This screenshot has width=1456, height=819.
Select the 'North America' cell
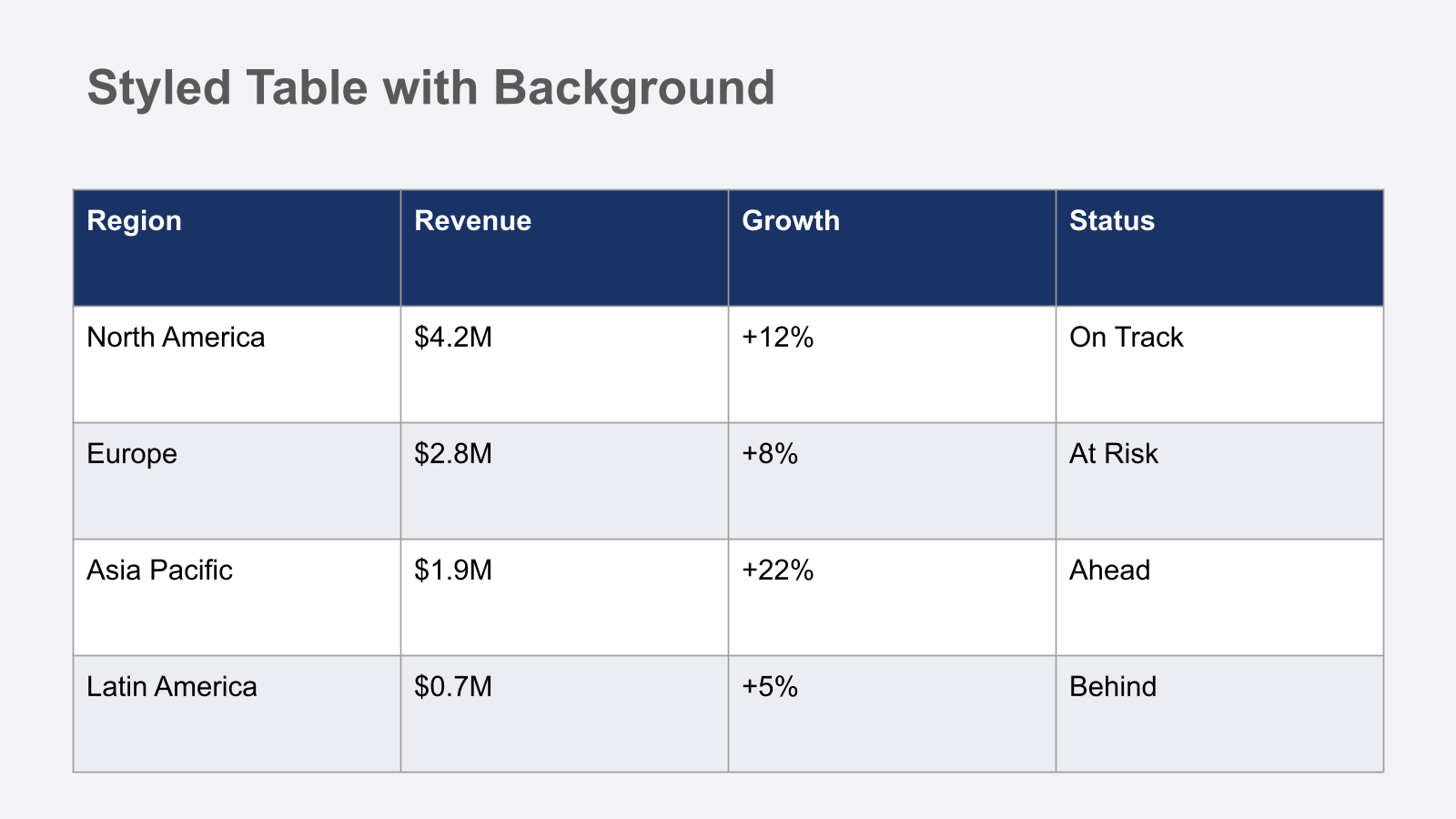pos(237,364)
